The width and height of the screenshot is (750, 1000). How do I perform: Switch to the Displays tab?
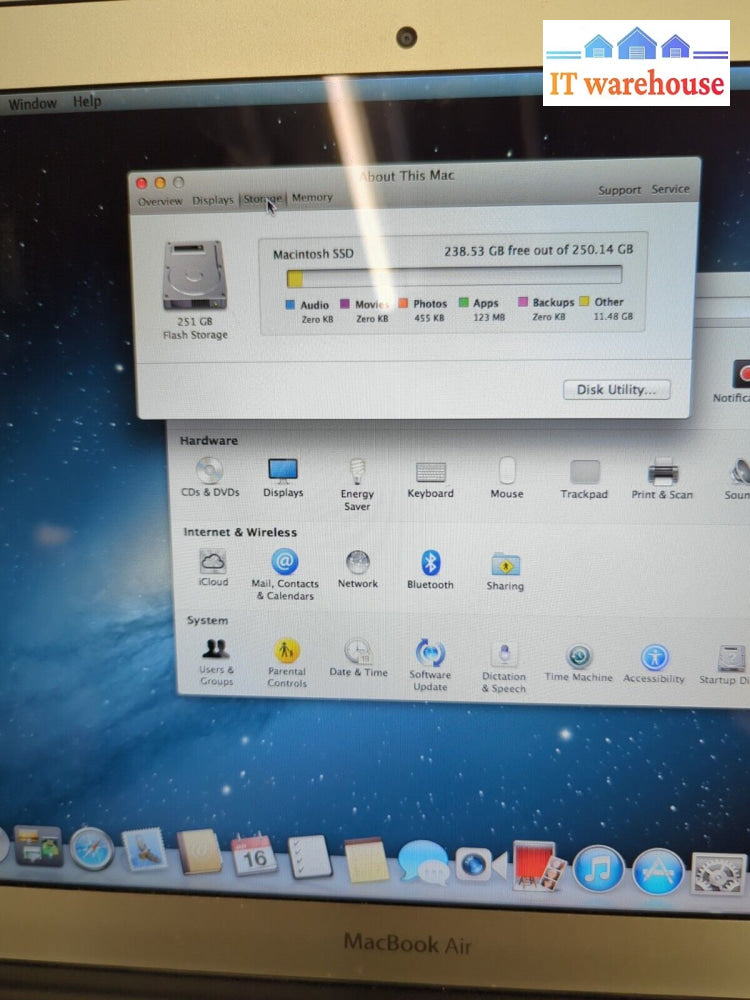(213, 200)
